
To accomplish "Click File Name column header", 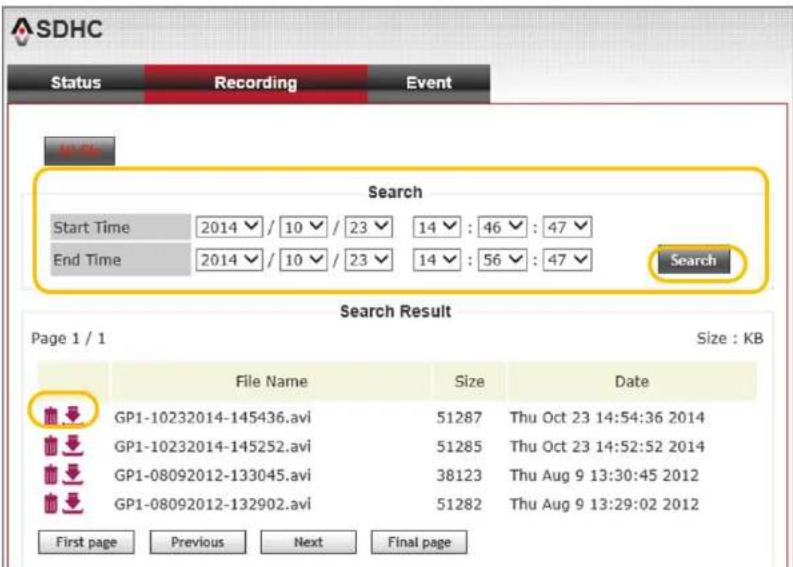I will point(272,381).
